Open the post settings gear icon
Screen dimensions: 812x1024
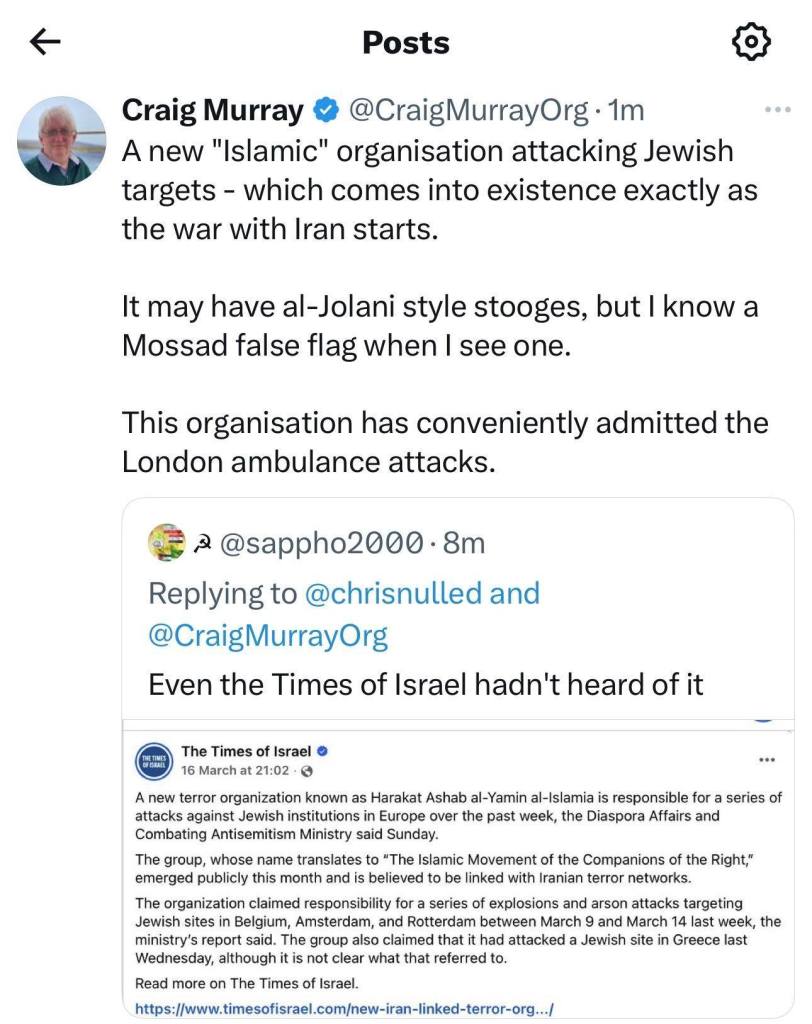click(x=751, y=41)
